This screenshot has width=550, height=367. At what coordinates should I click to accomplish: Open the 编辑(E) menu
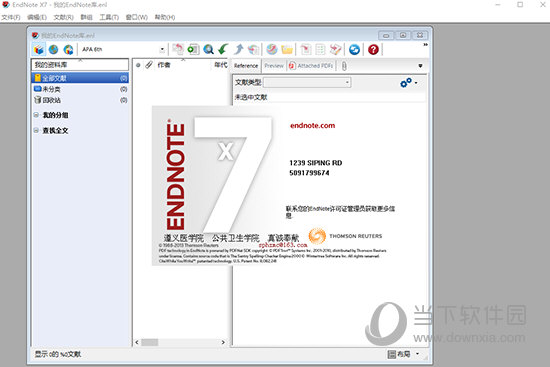coord(37,17)
